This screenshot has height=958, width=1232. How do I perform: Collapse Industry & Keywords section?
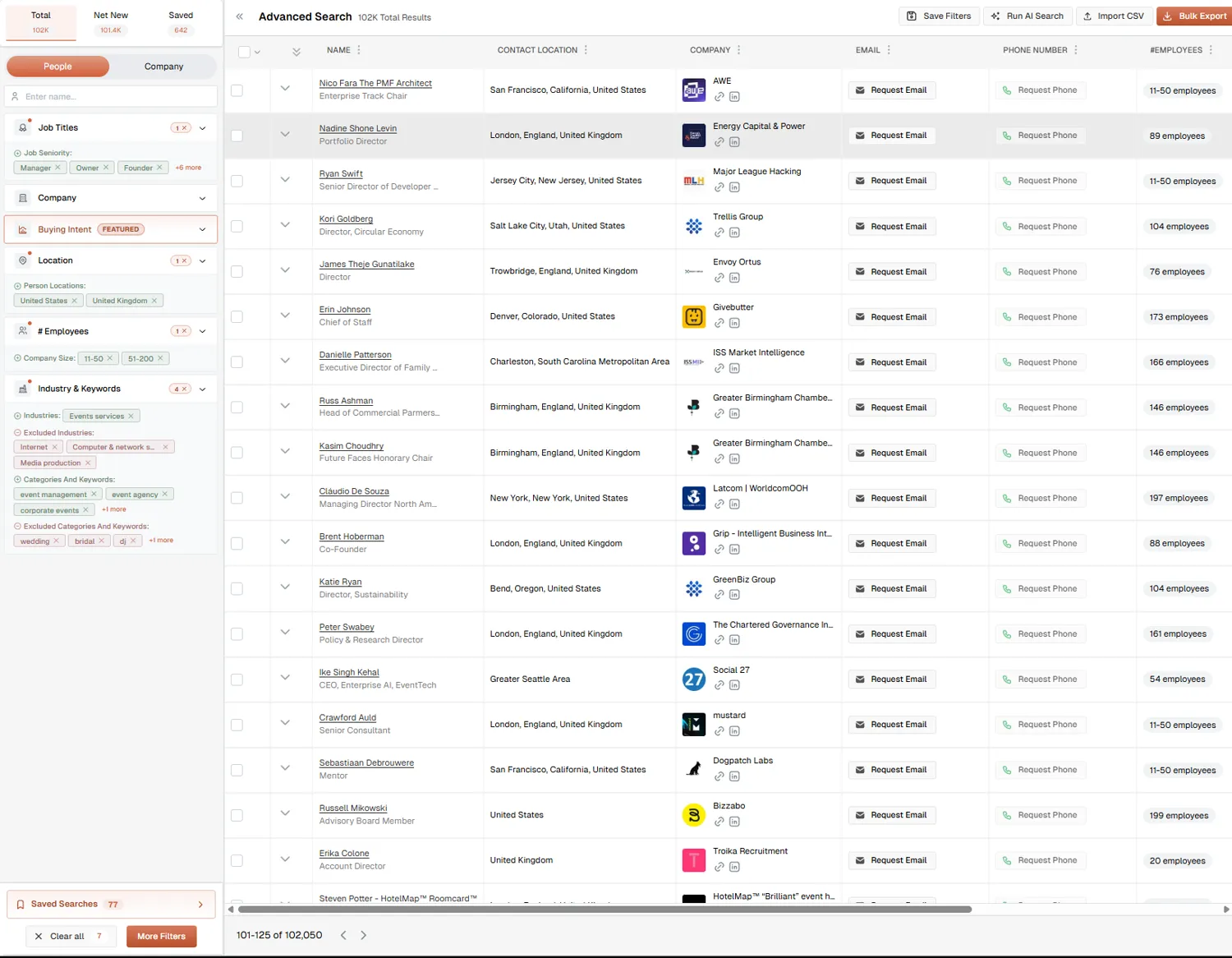pos(203,389)
